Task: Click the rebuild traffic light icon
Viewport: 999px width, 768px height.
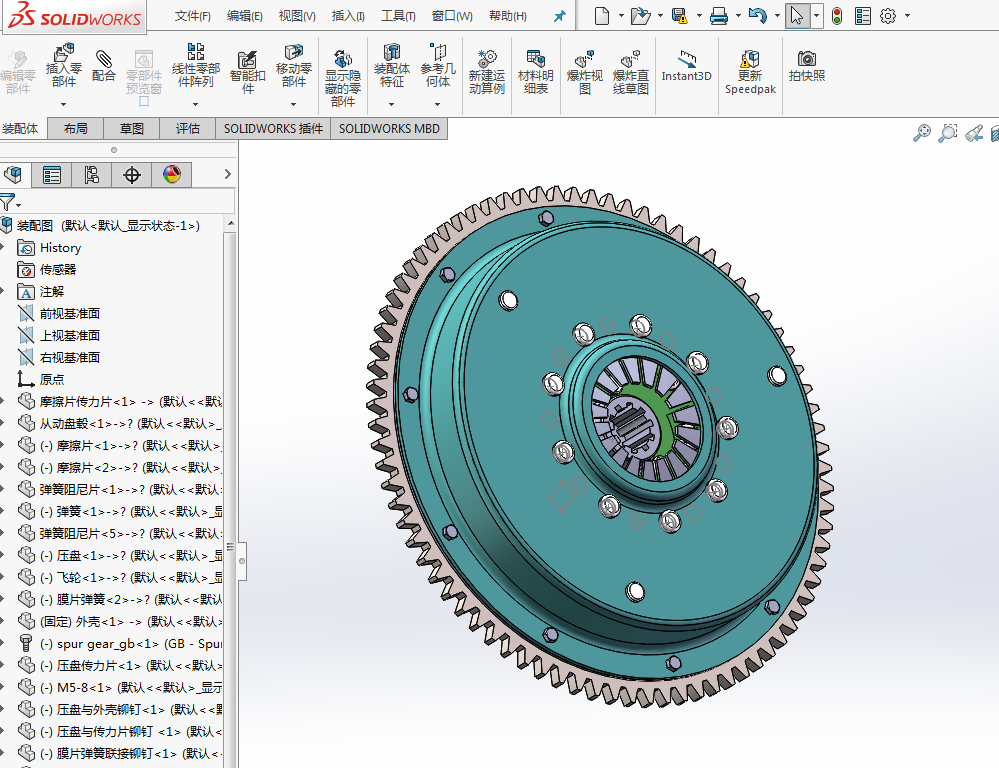Action: pos(836,16)
